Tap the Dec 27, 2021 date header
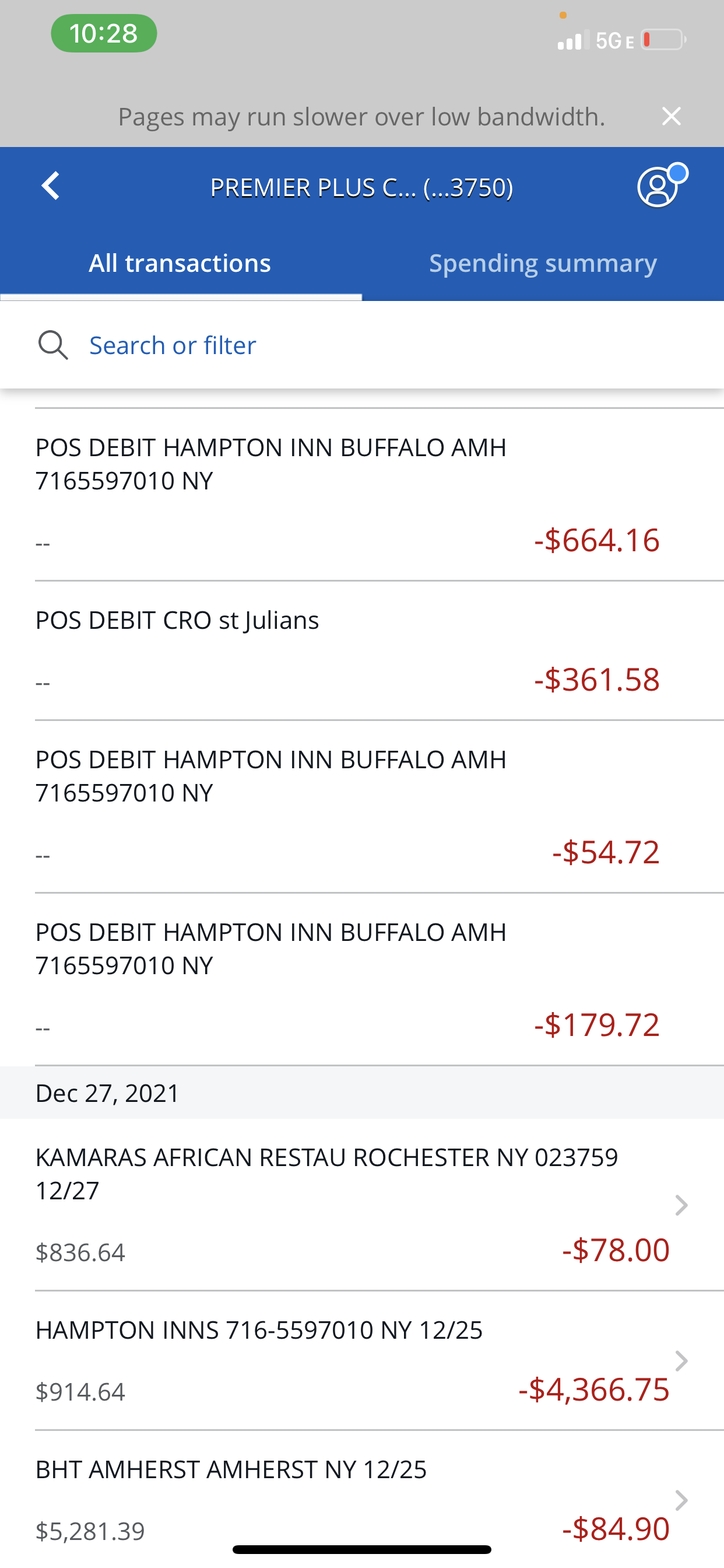Viewport: 724px width, 1568px height. point(108,1093)
